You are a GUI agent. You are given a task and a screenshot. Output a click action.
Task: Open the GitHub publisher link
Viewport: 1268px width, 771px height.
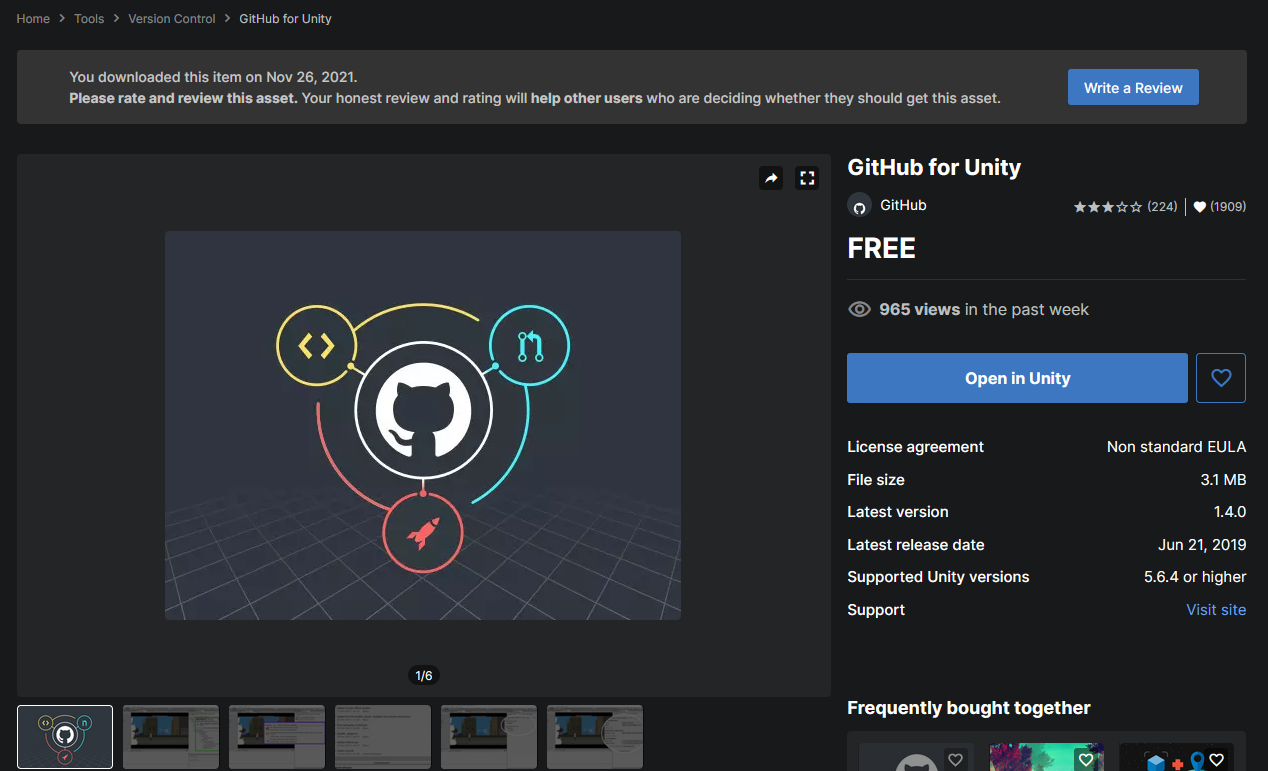click(903, 205)
